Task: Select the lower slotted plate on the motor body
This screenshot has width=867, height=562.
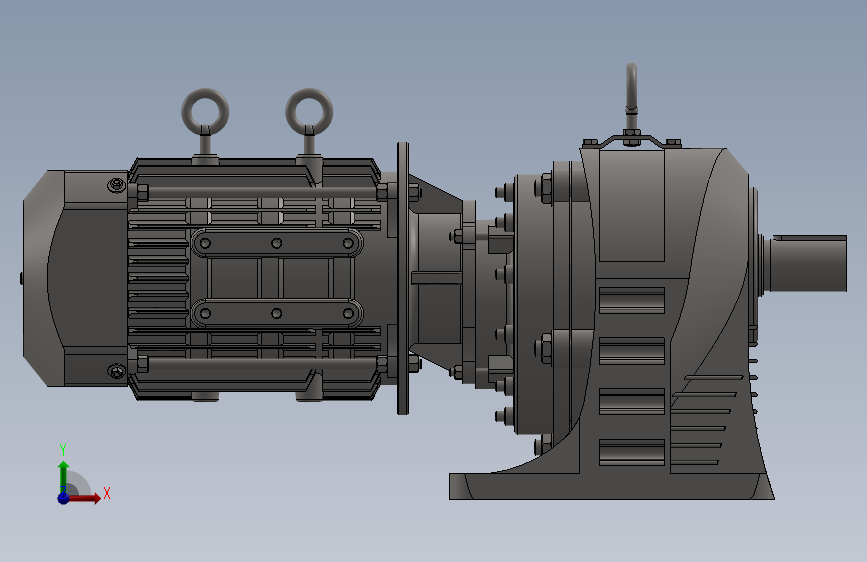Action: tap(277, 313)
